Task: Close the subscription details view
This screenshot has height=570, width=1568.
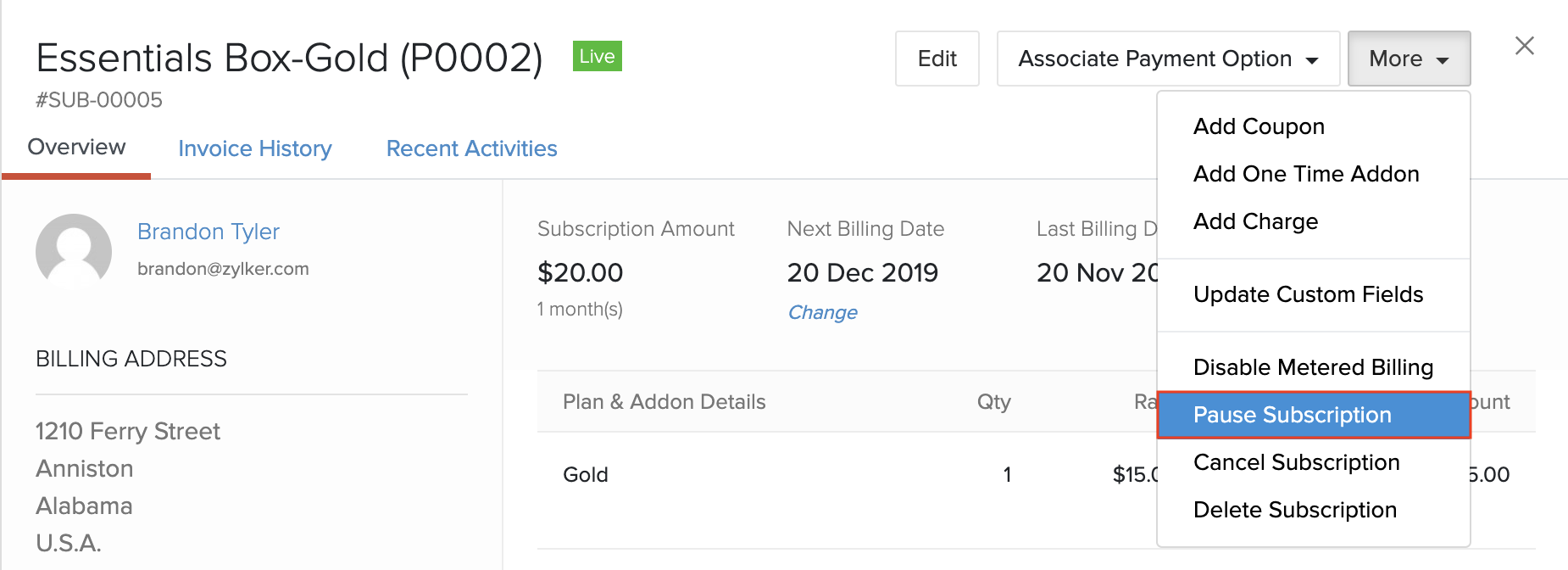Action: (x=1525, y=47)
